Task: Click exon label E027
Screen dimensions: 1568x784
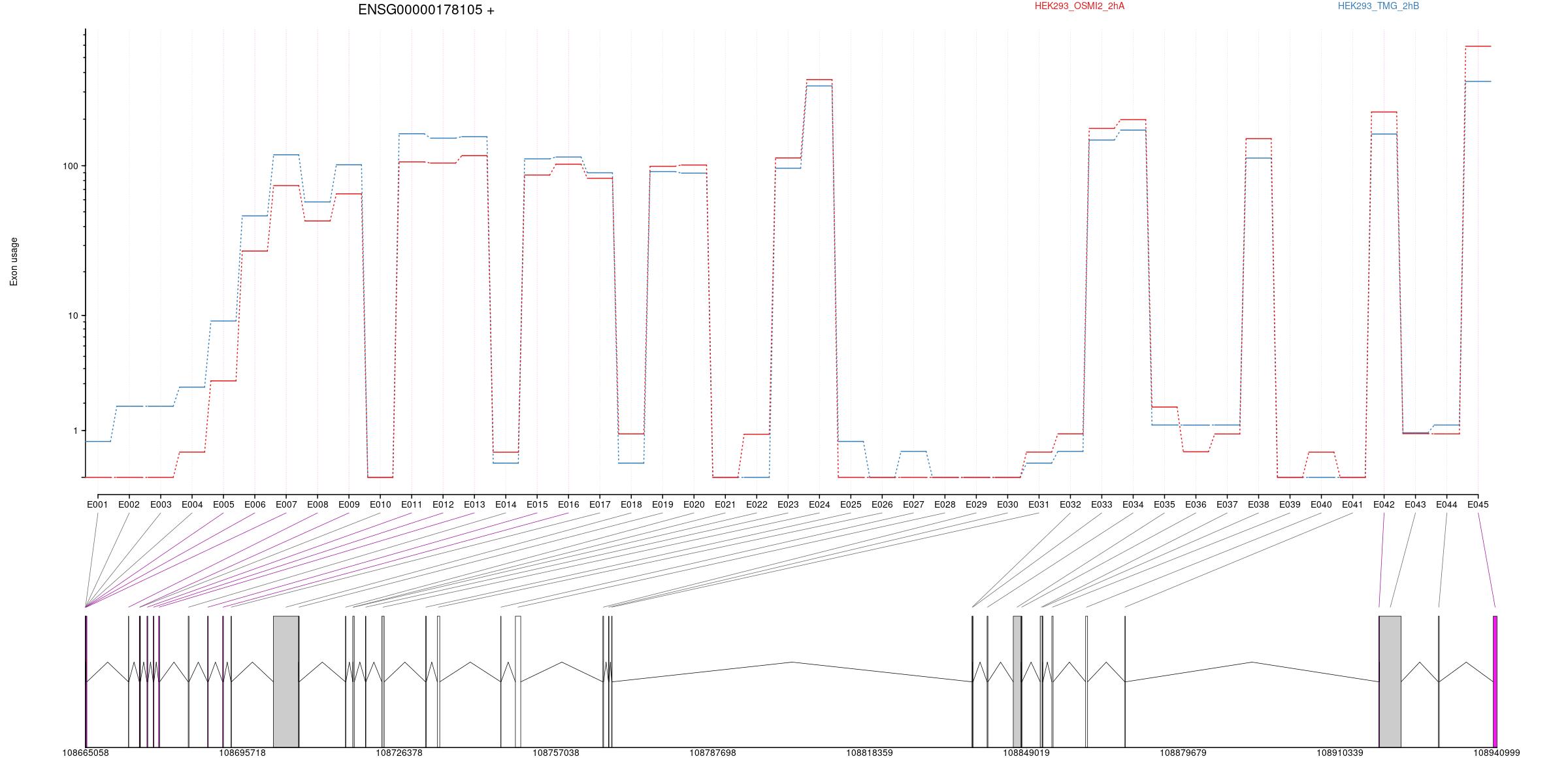Action: tap(913, 504)
